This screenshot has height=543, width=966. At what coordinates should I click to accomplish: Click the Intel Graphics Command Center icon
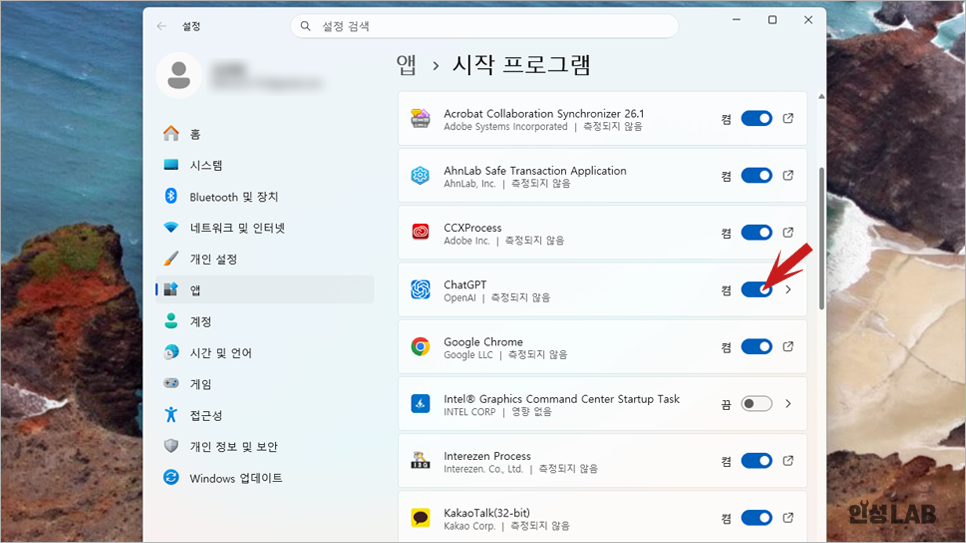pyautogui.click(x=420, y=404)
